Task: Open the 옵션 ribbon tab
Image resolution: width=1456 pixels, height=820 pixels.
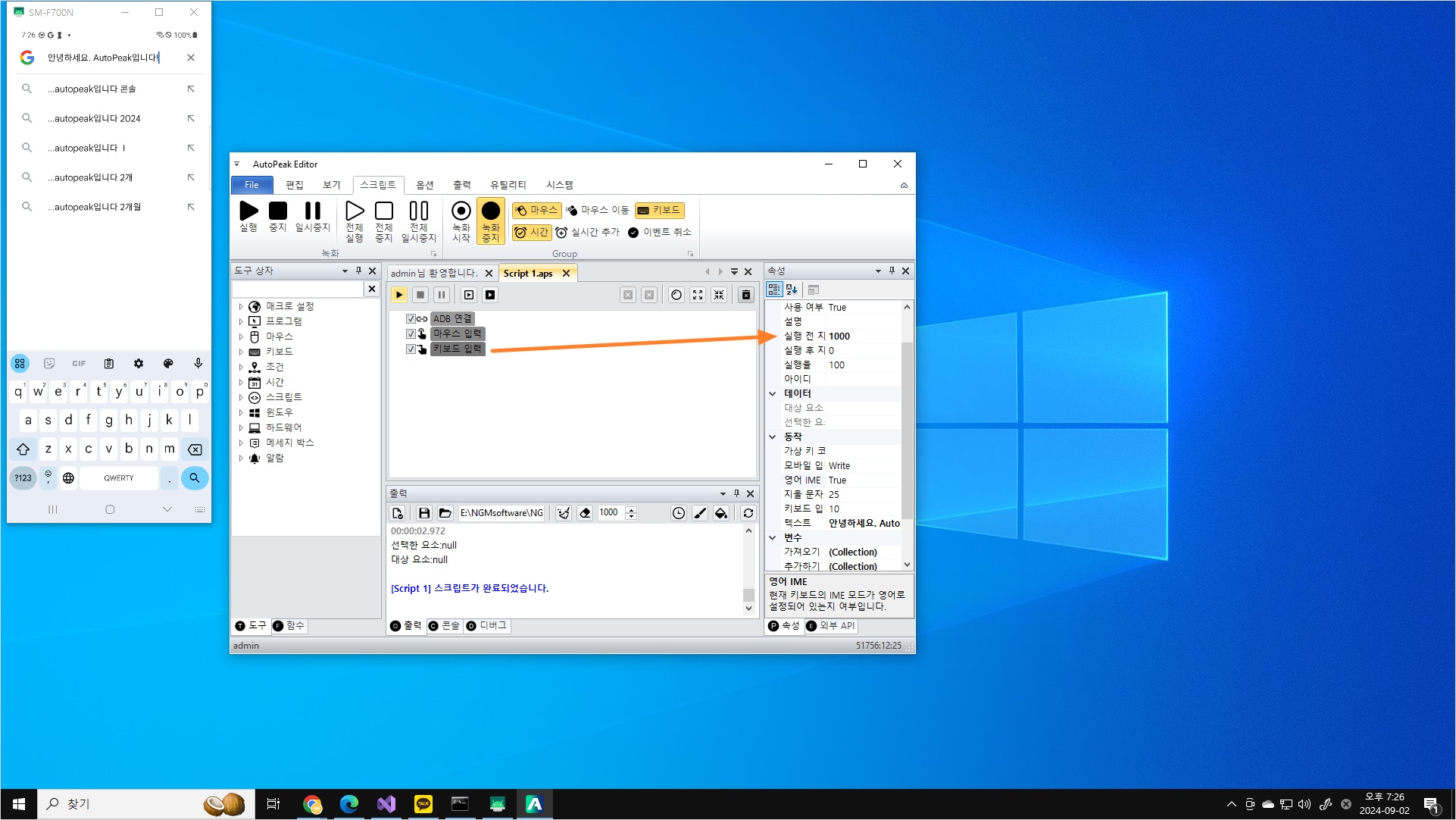Action: coord(424,185)
